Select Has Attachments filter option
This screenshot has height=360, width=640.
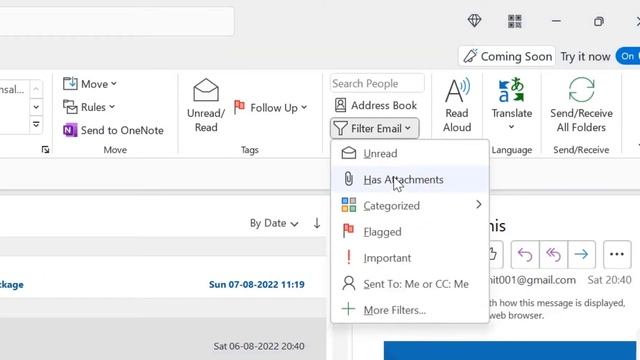pyautogui.click(x=410, y=180)
